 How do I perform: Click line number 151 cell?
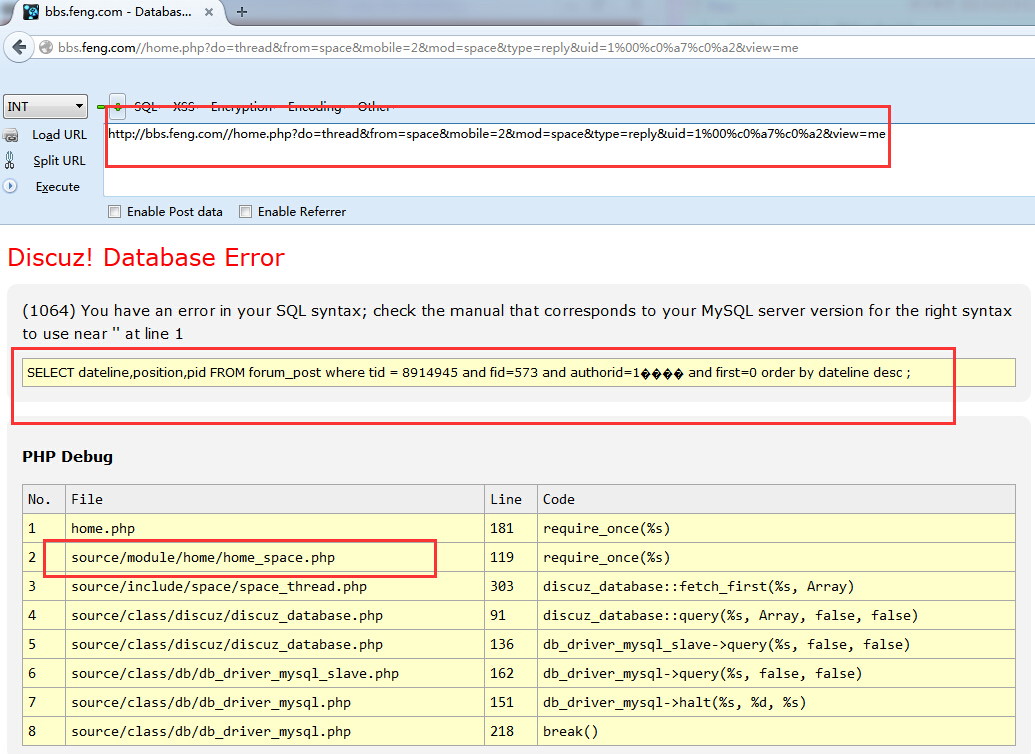511,703
